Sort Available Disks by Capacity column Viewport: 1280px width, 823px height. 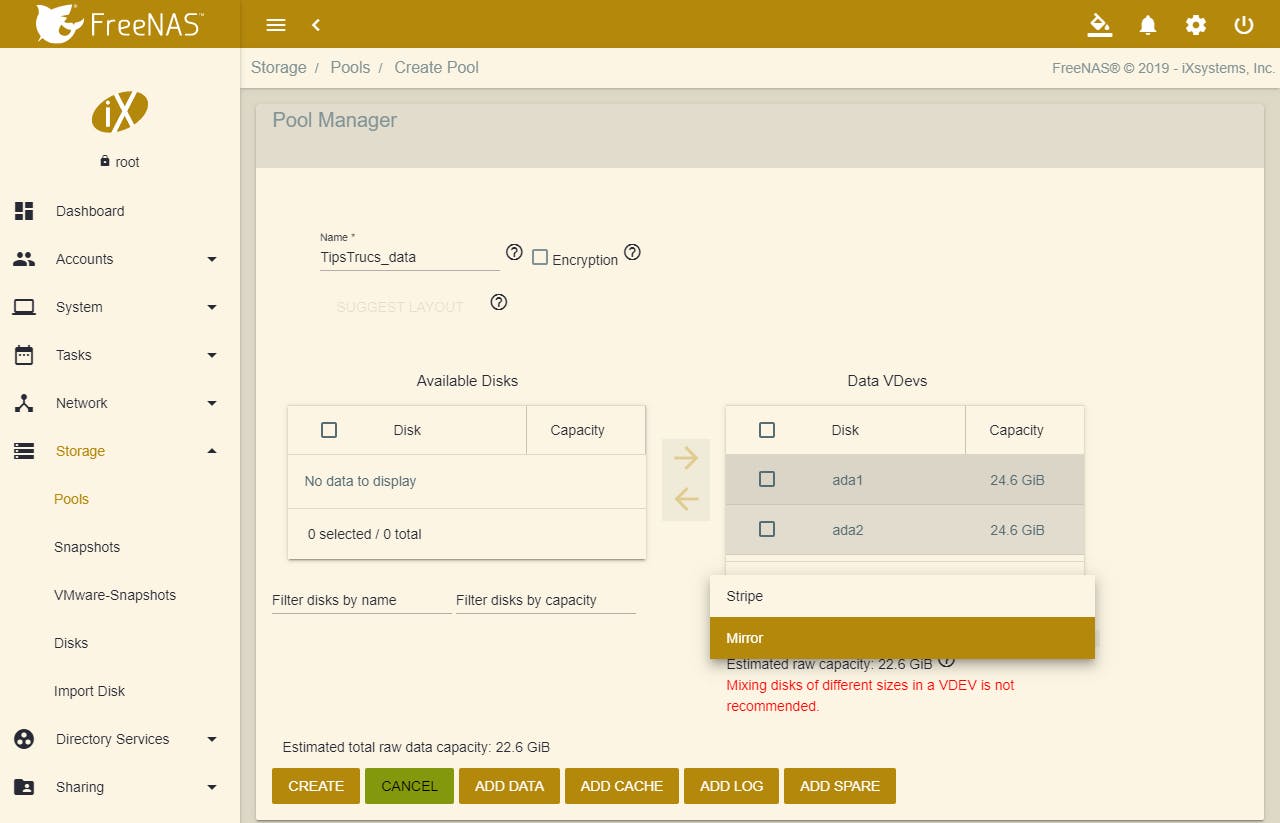tap(578, 430)
